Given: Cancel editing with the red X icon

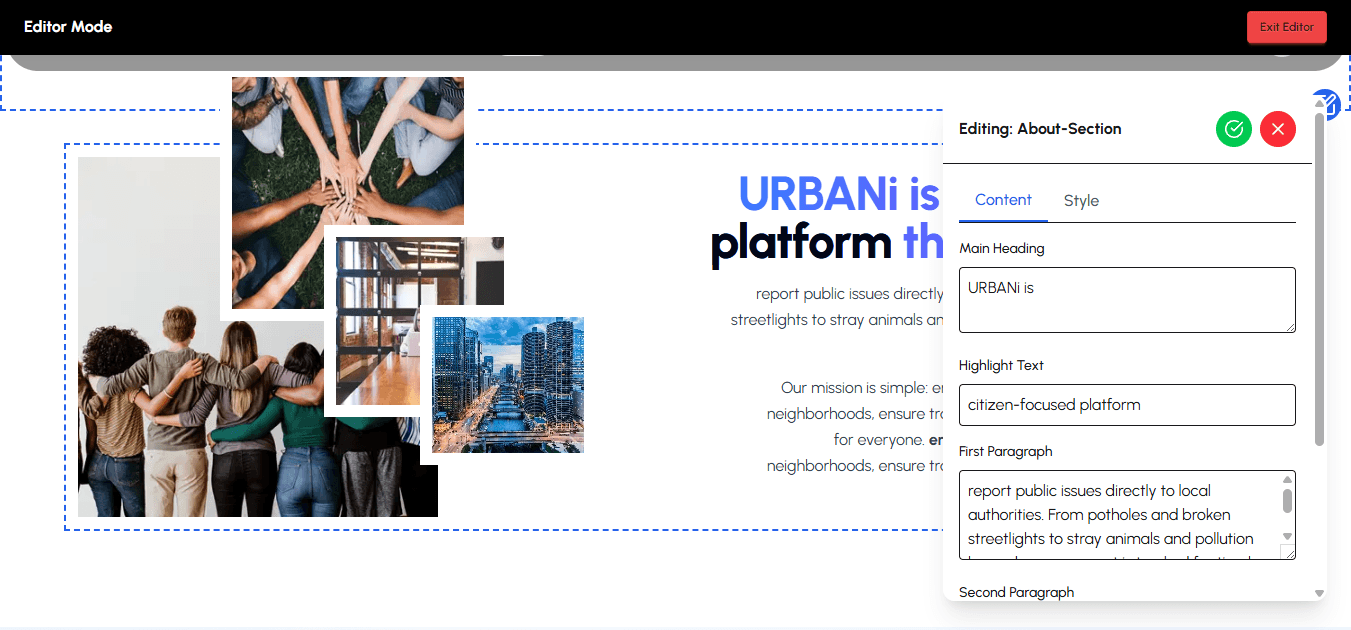Looking at the screenshot, I should coord(1278,129).
